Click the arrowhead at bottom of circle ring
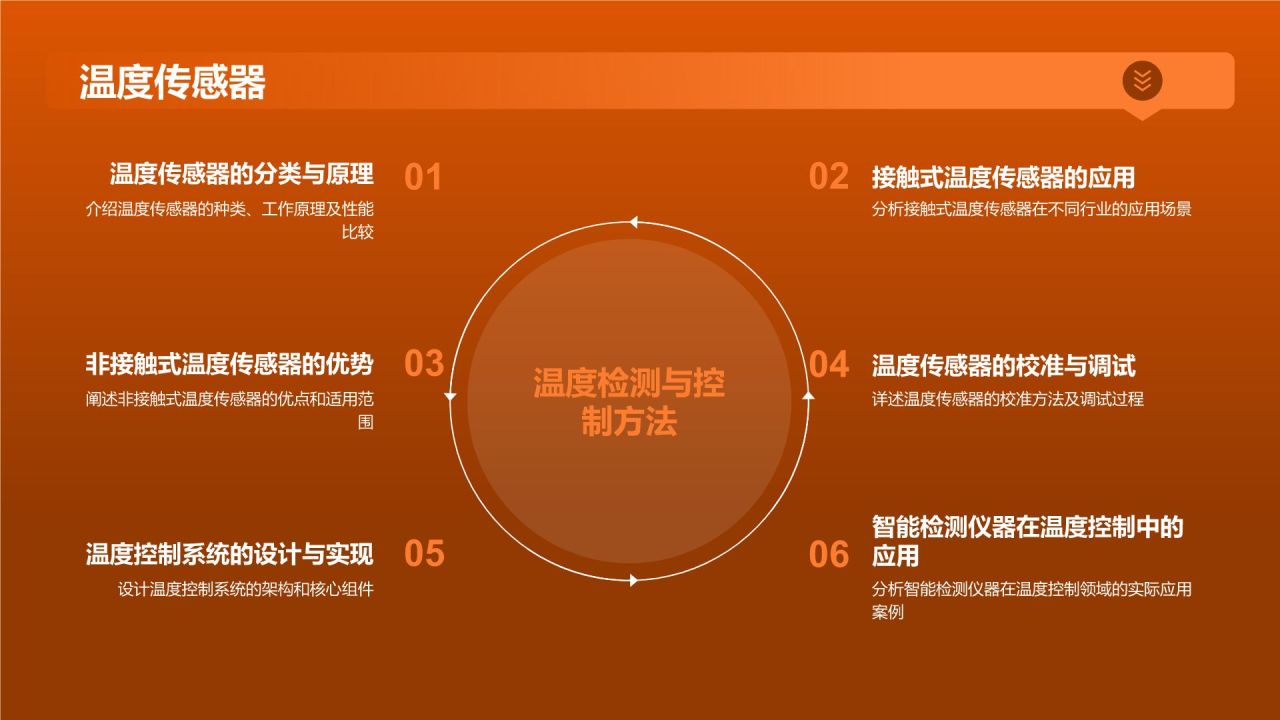The width and height of the screenshot is (1280, 720). 632,580
